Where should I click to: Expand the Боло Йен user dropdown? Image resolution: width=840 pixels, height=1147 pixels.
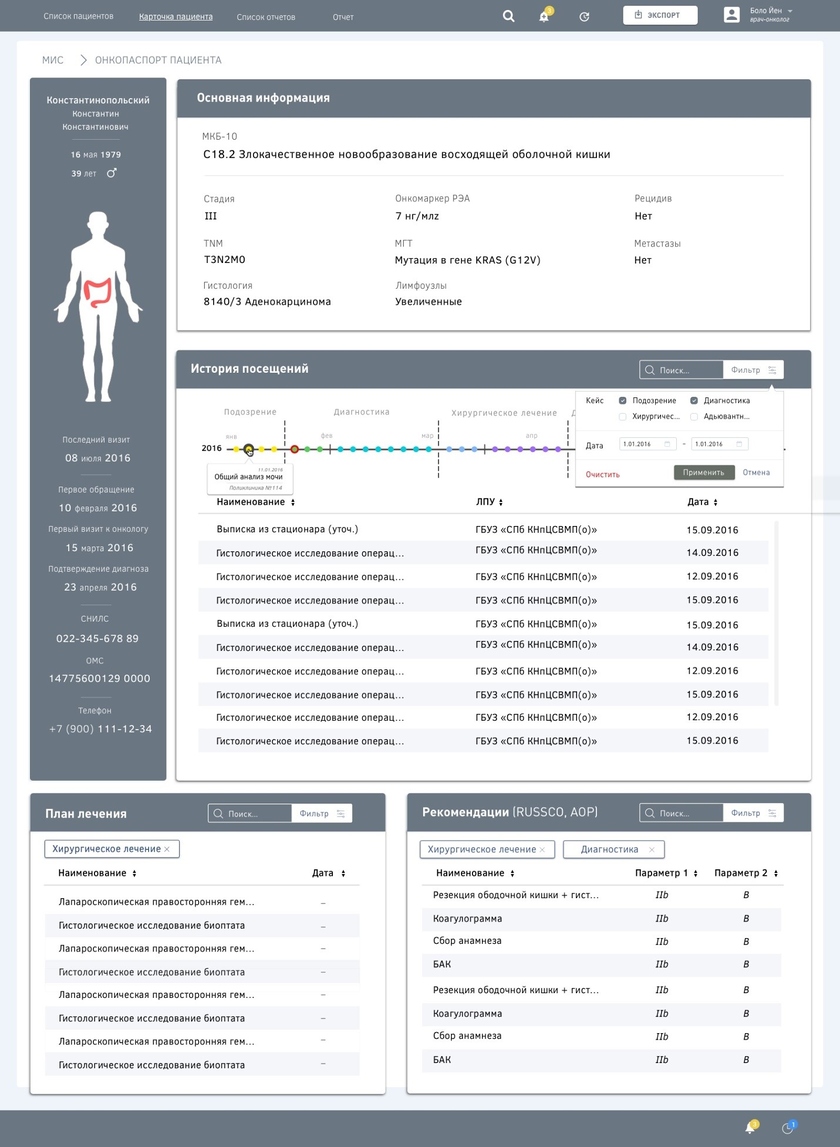[x=790, y=11]
